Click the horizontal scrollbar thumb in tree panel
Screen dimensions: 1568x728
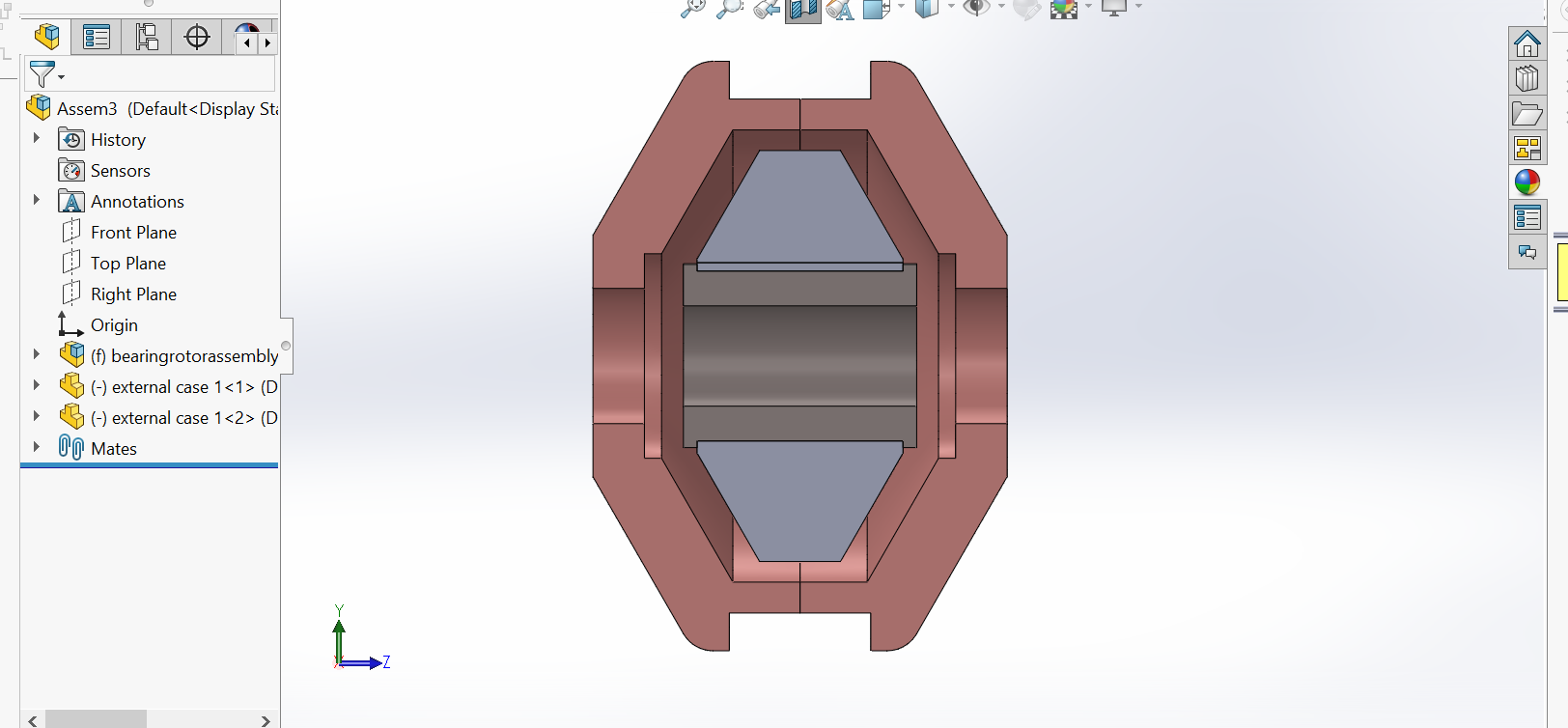tap(96, 719)
